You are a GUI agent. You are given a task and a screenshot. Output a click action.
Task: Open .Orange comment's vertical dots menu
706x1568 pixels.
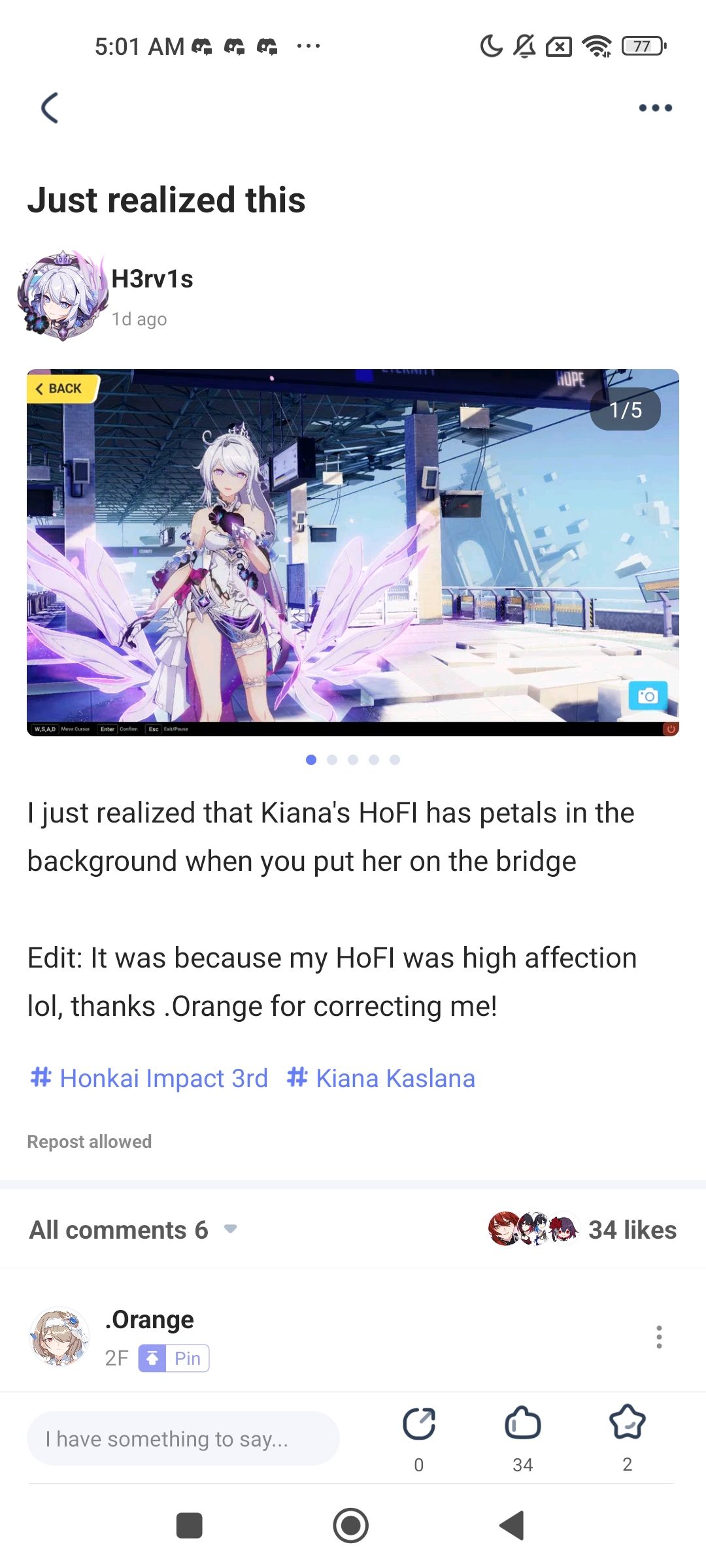tap(659, 1337)
